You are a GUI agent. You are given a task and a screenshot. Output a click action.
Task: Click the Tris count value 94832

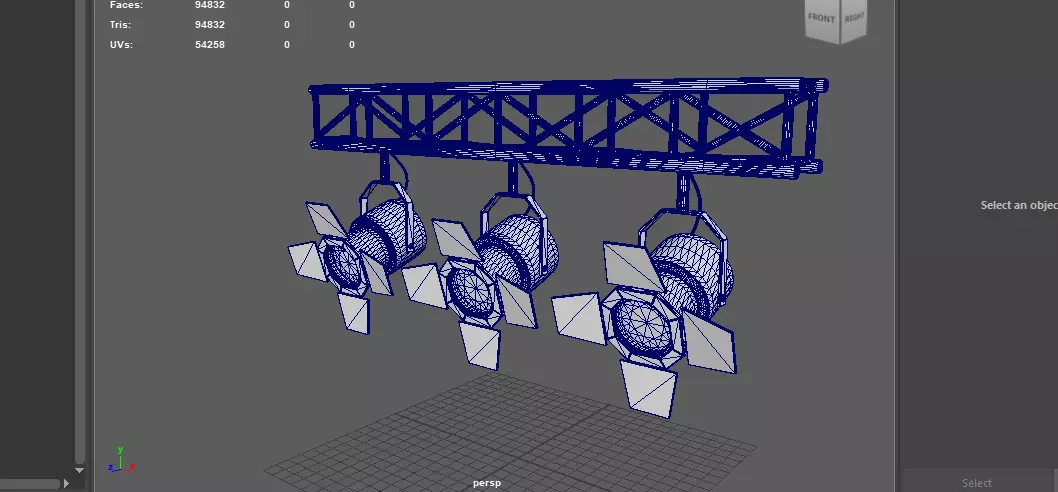tap(210, 24)
